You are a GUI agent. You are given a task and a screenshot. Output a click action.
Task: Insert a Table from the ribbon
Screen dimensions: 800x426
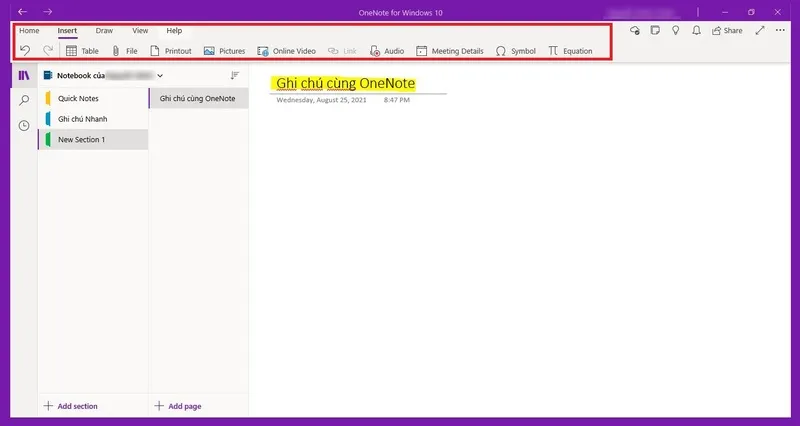coord(82,51)
